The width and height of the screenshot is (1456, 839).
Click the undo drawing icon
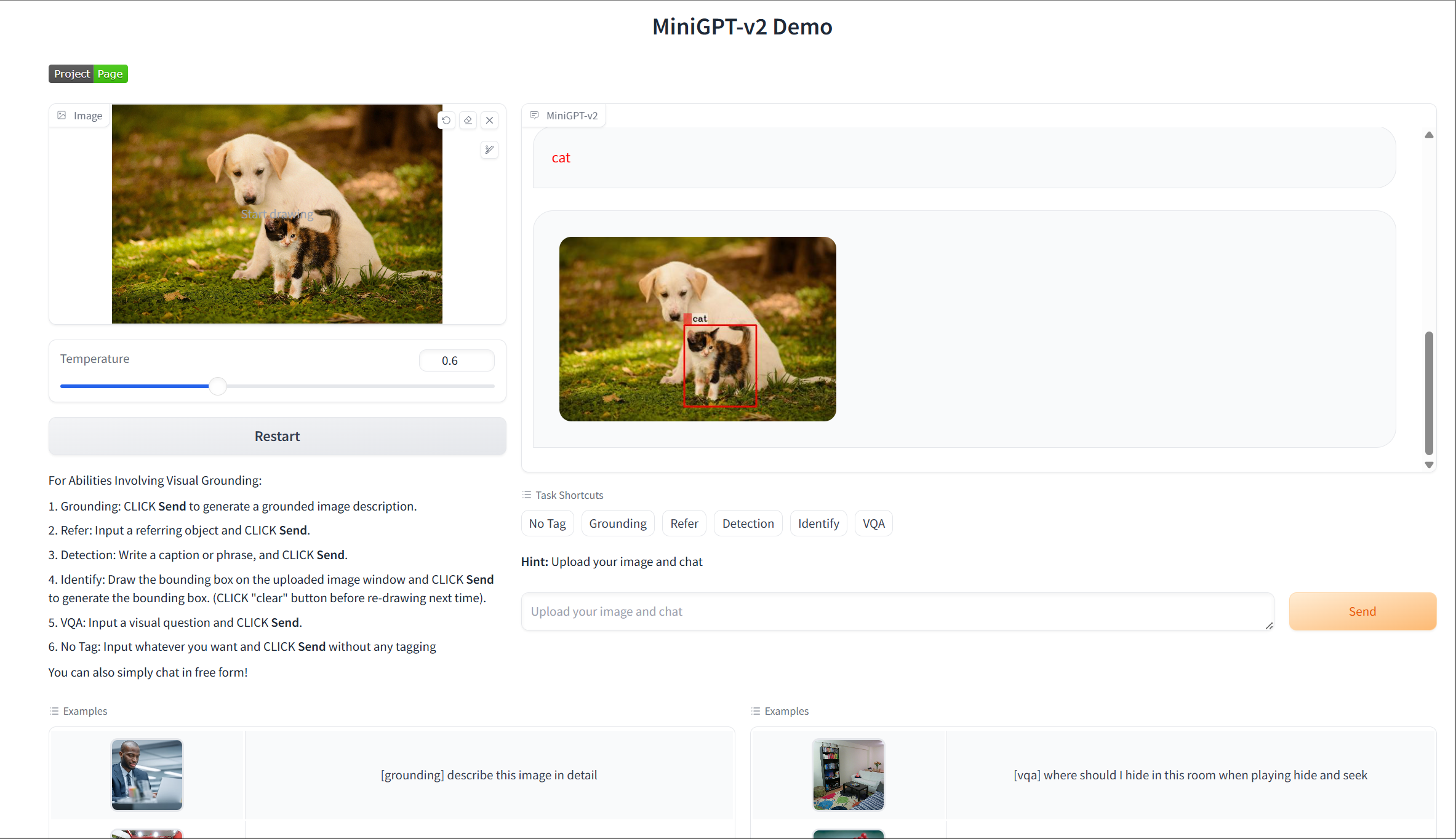tap(446, 121)
